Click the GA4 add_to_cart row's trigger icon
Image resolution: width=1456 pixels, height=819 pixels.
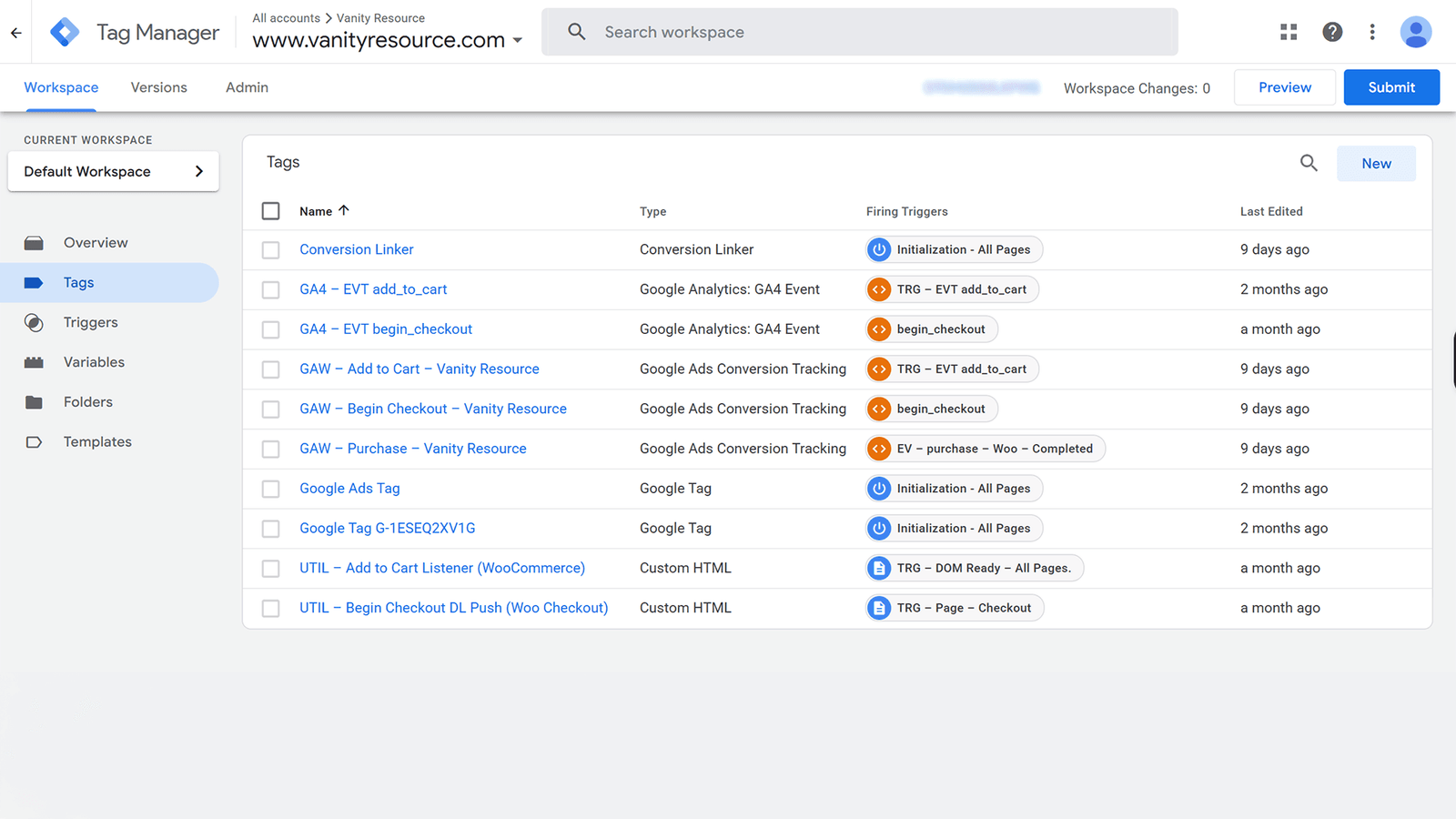tap(879, 289)
